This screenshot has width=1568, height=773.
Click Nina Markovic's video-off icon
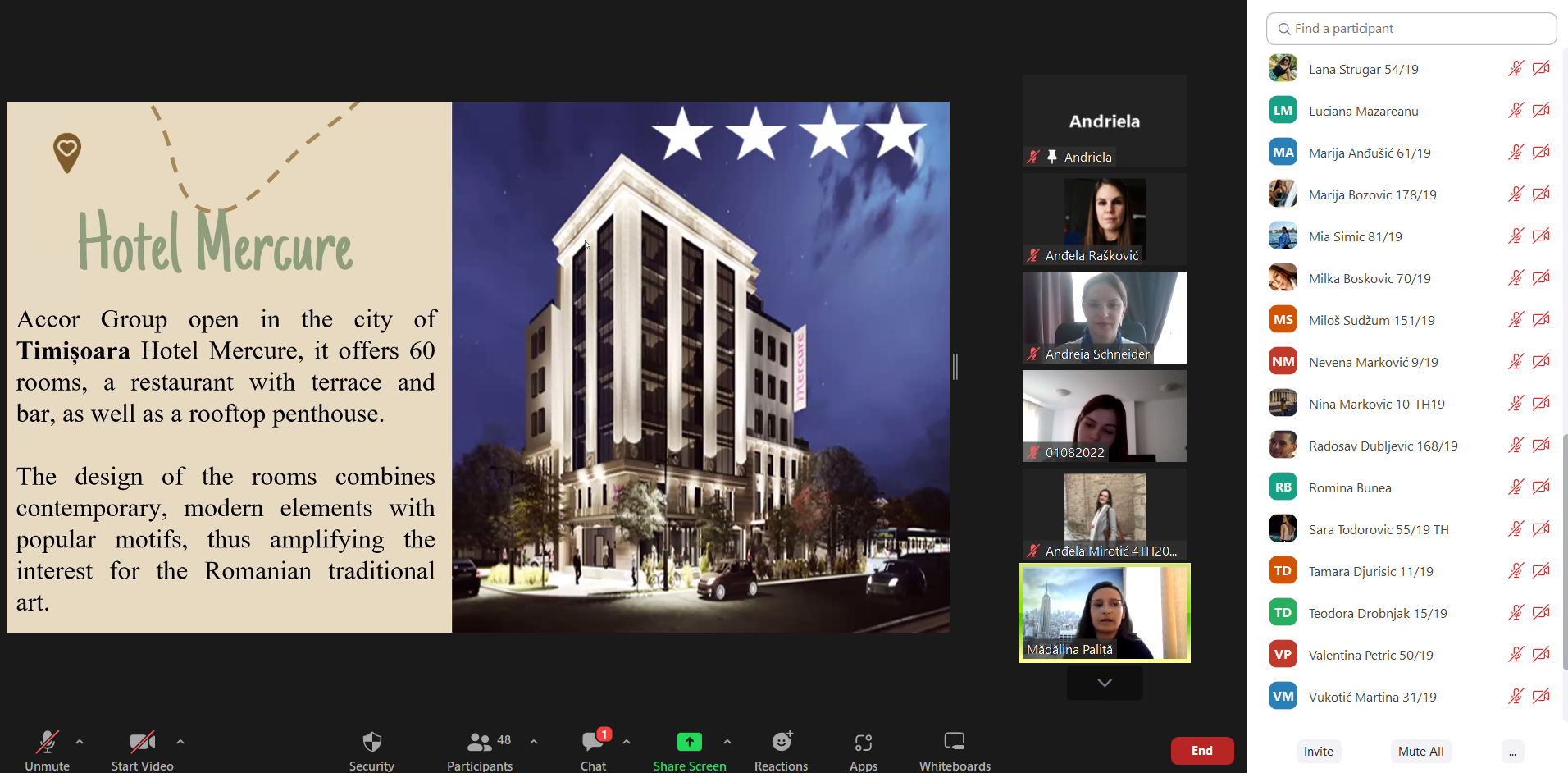pyautogui.click(x=1541, y=404)
